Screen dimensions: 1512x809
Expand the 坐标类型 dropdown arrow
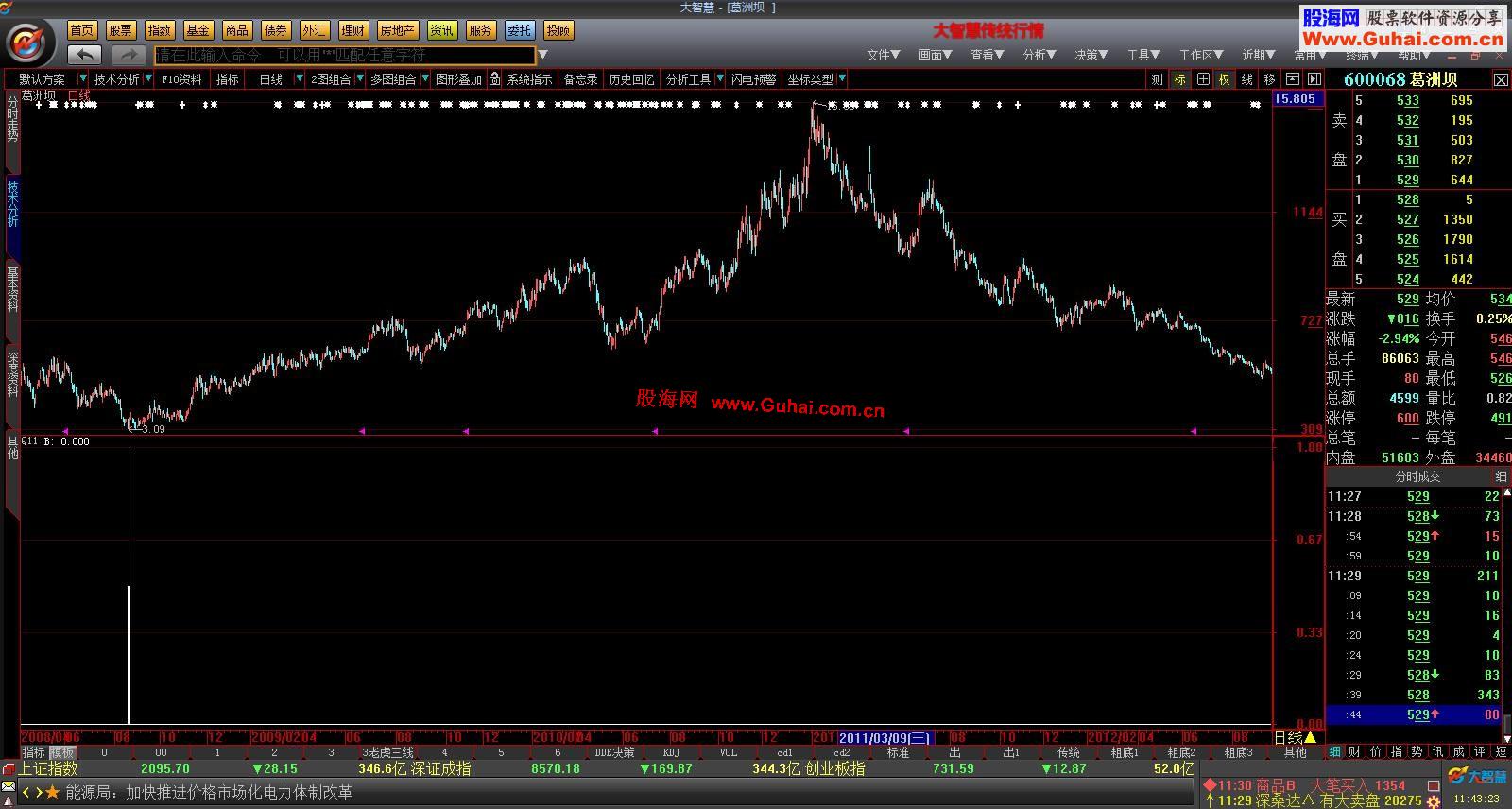842,79
